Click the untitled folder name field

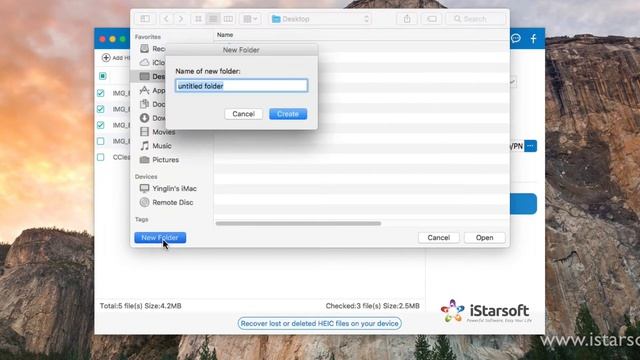241,86
